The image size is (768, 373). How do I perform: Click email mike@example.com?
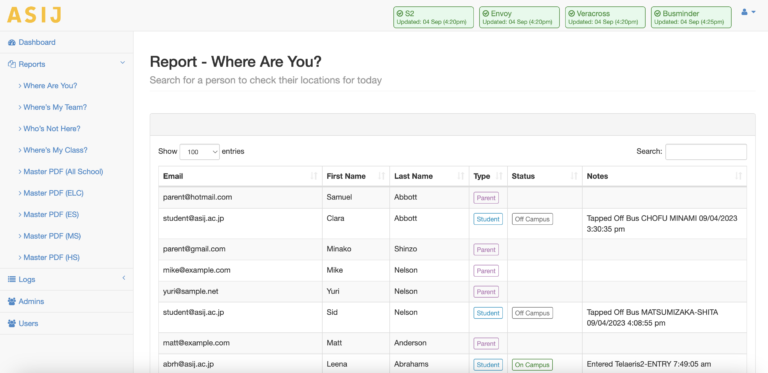(x=196, y=270)
